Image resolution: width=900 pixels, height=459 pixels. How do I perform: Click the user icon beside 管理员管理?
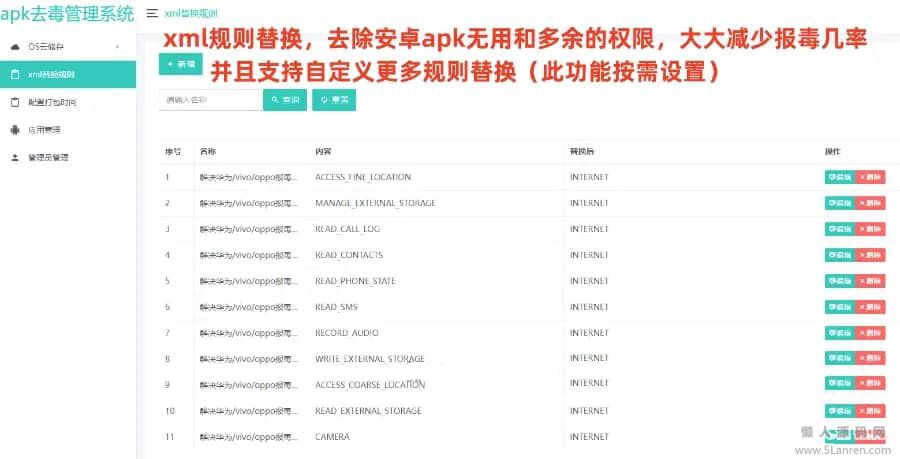tap(15, 157)
